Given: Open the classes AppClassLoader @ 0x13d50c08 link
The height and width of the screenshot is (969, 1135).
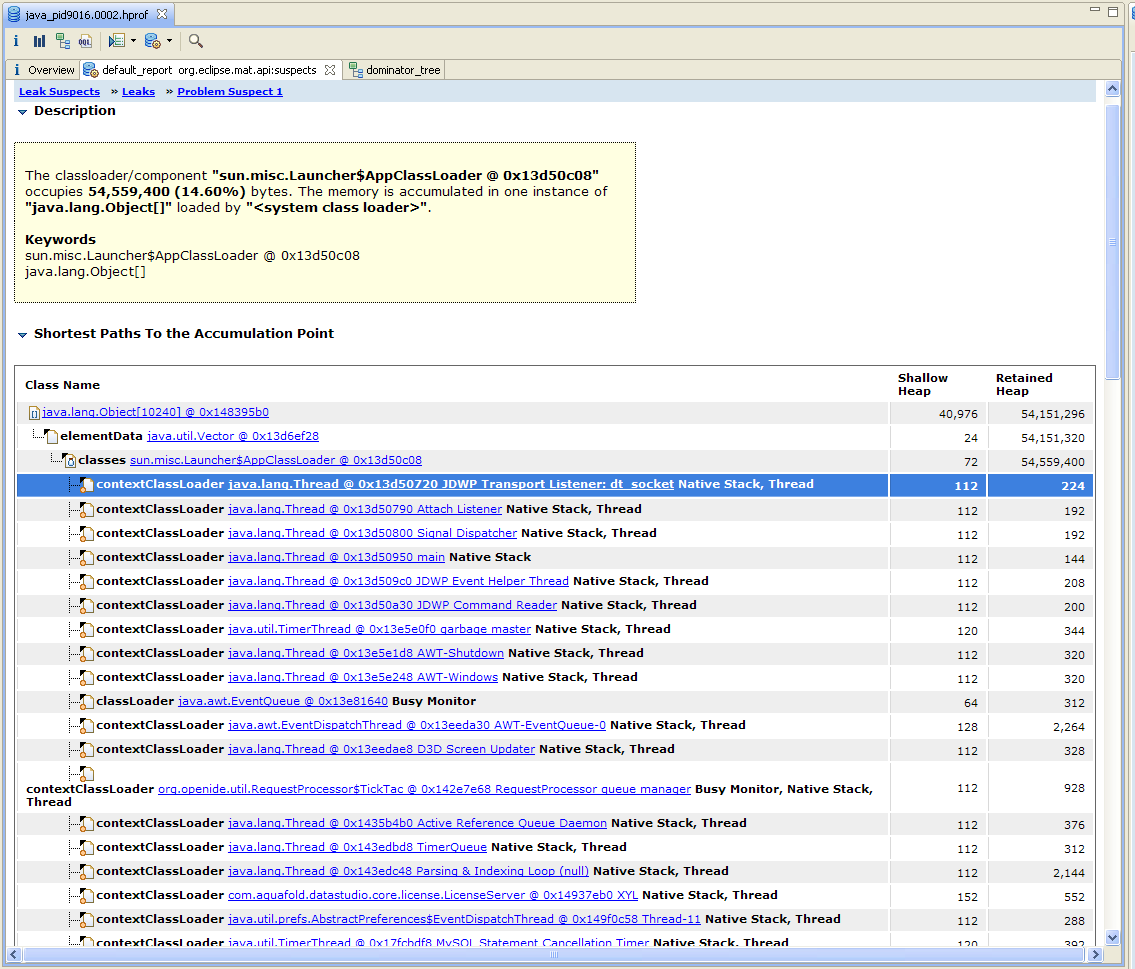Looking at the screenshot, I should coord(276,460).
